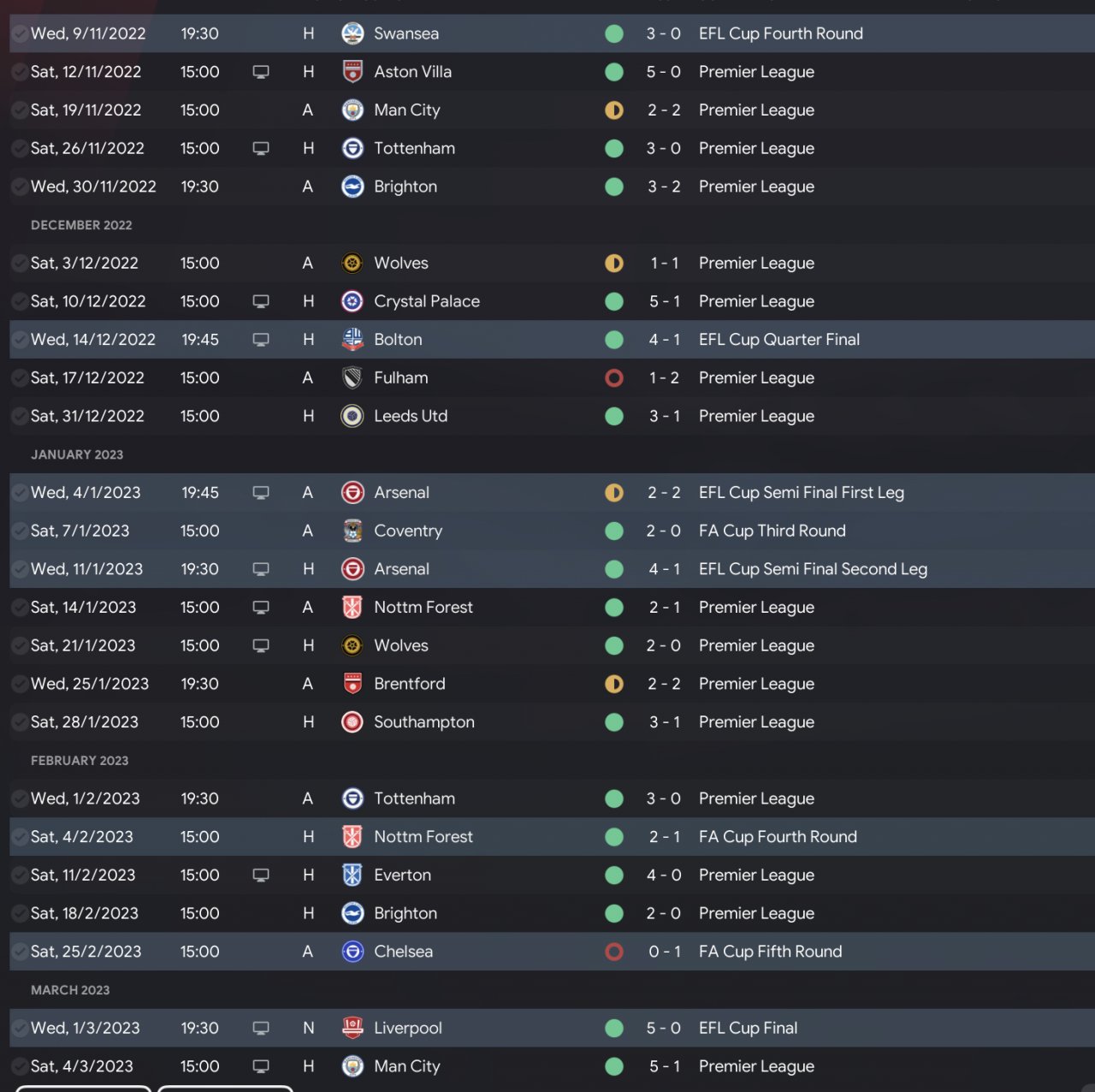Image resolution: width=1095 pixels, height=1092 pixels.
Task: Toggle the checkmark beside Sat, 25/2/2023
Action: (x=19, y=952)
